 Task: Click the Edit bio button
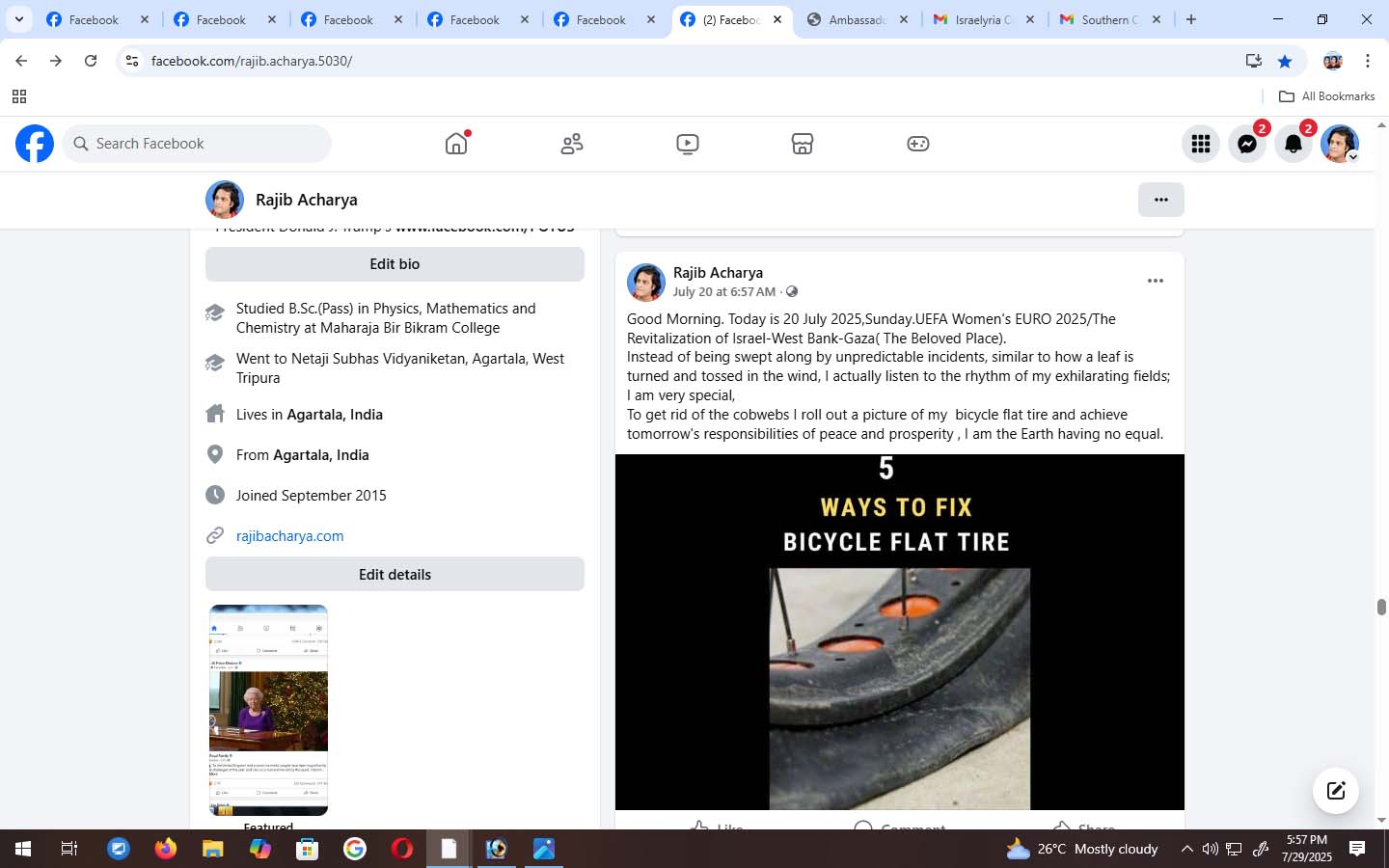pyautogui.click(x=395, y=264)
